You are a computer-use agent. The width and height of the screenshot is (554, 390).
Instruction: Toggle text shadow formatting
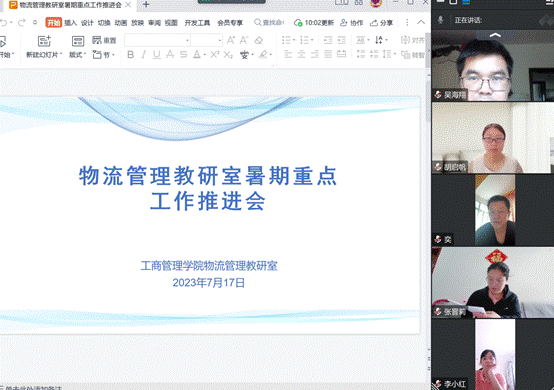170,55
